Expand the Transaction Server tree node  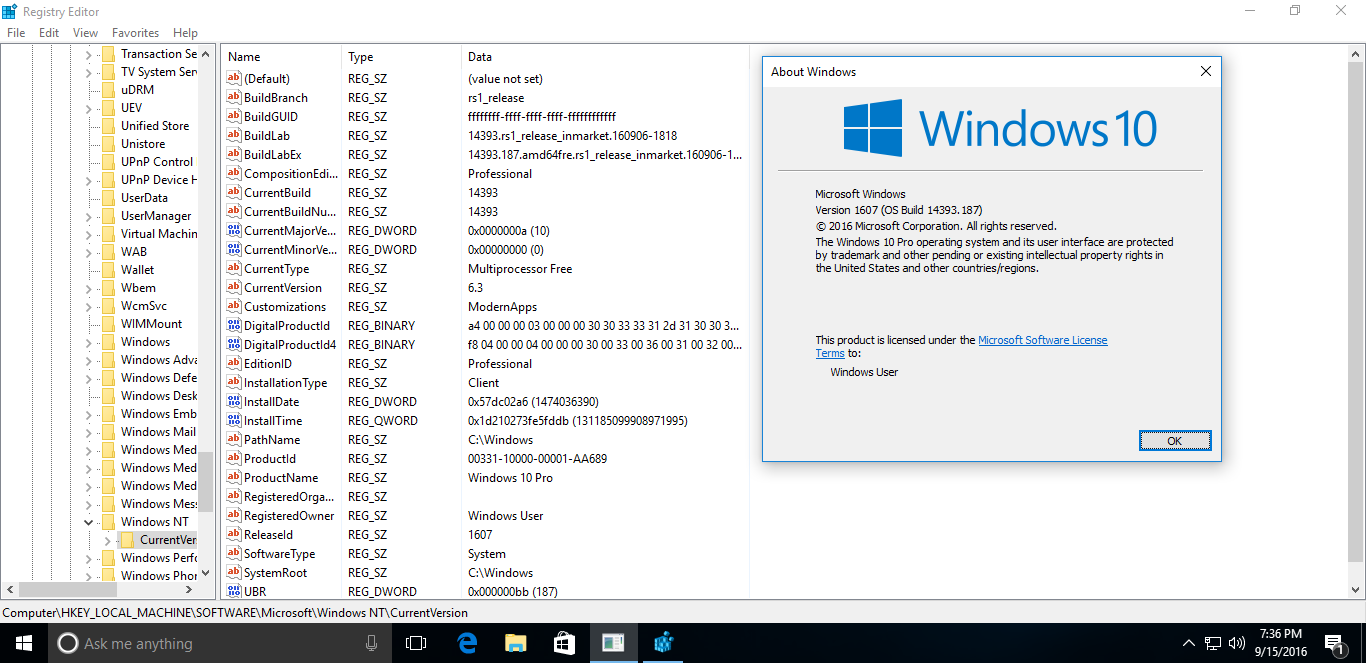tap(88, 54)
